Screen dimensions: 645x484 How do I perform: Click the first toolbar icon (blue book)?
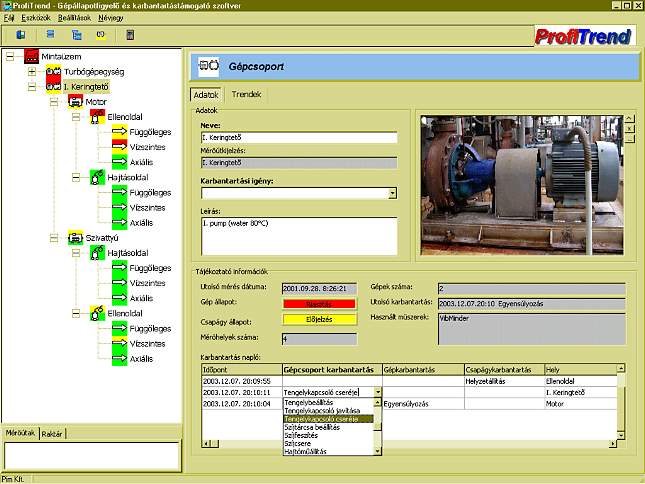(20, 35)
